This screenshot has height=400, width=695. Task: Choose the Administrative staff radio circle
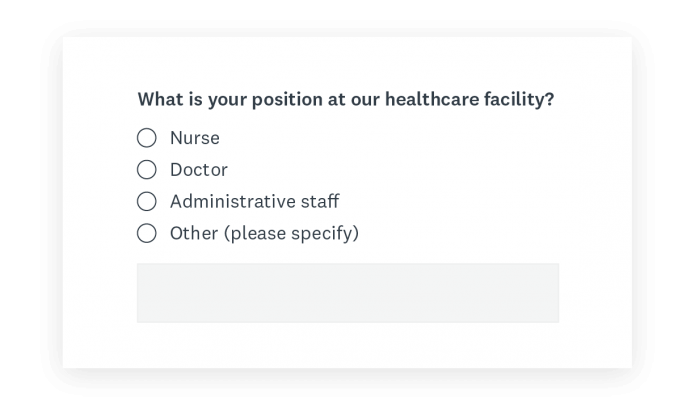(x=147, y=202)
